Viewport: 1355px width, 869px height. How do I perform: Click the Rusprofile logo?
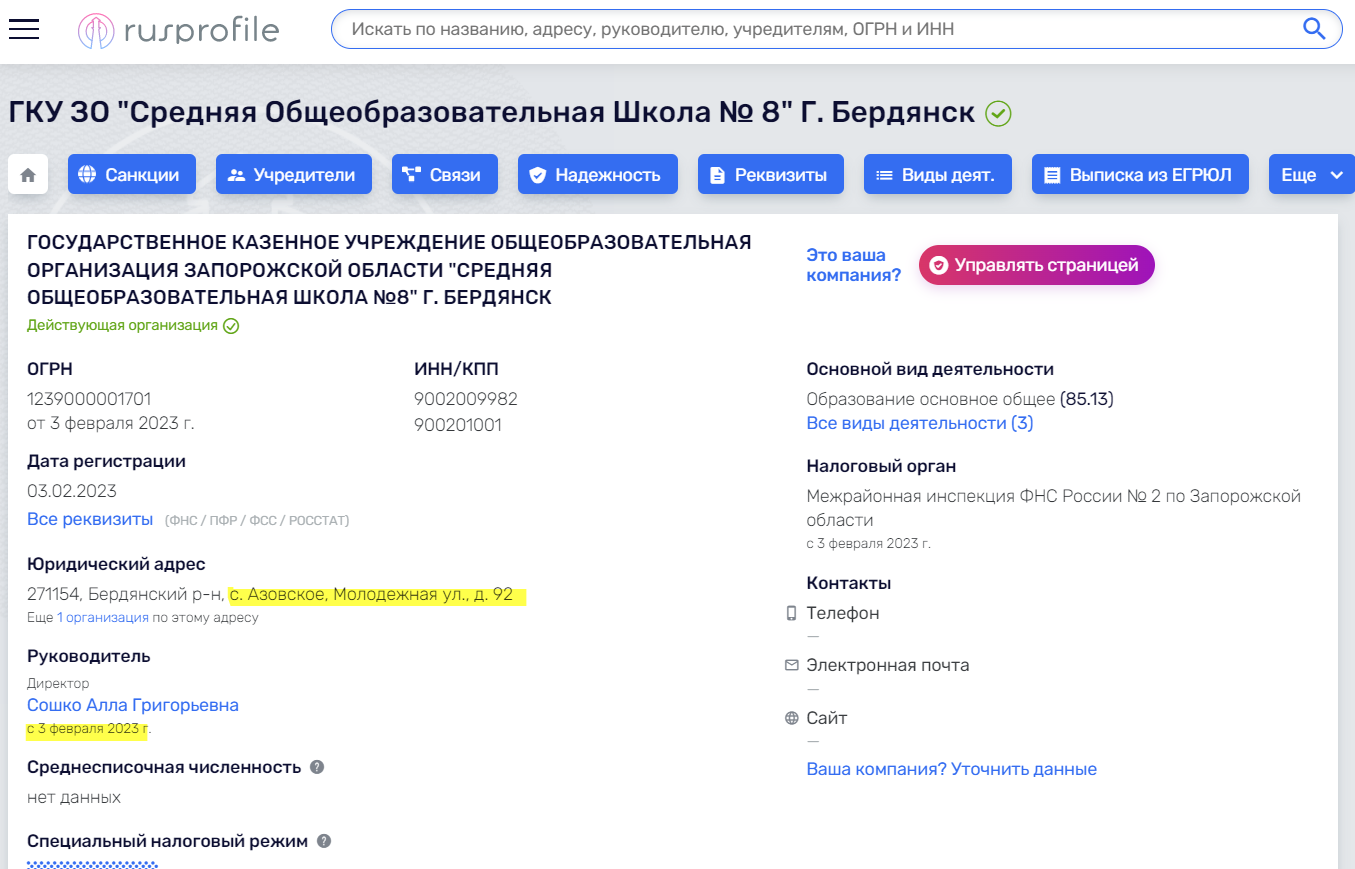178,30
